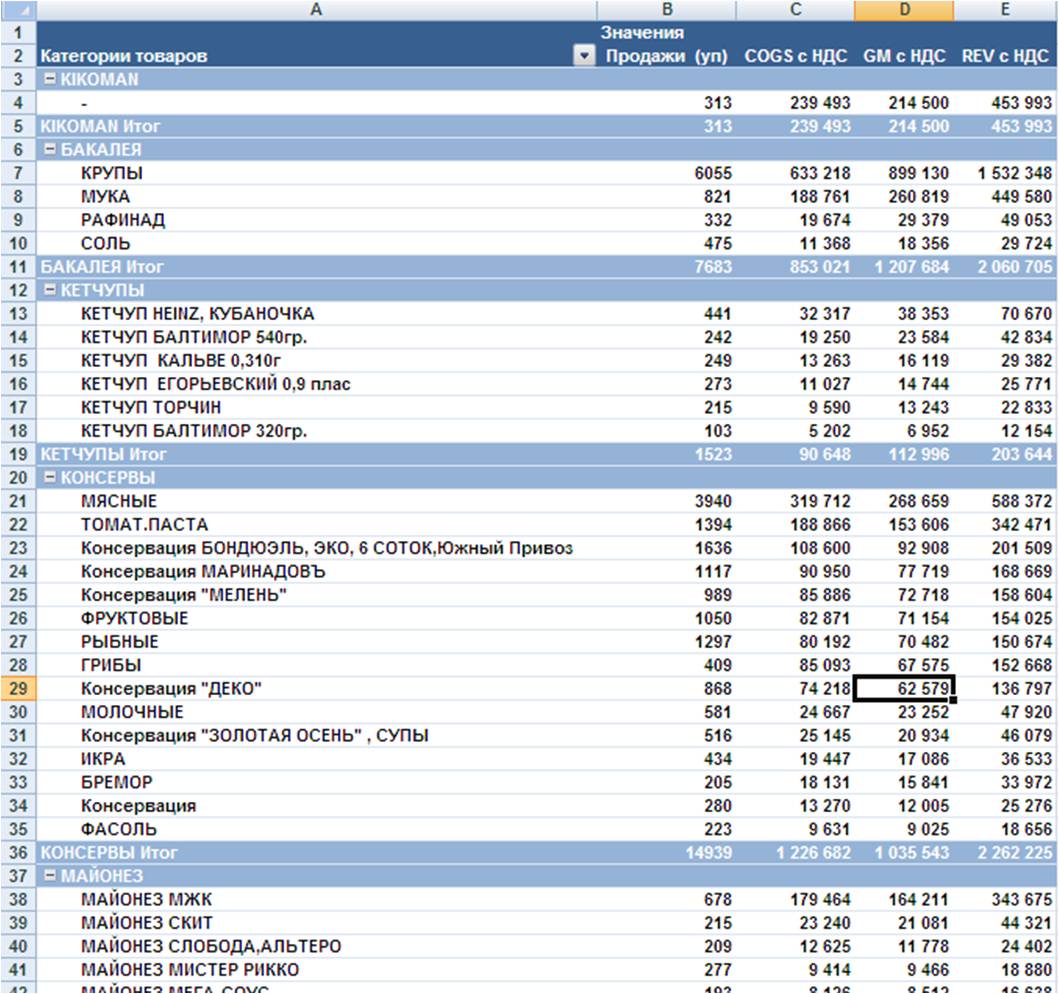Click the Продажи (уп) value 6055
The height and width of the screenshot is (994, 1059).
coord(713,173)
